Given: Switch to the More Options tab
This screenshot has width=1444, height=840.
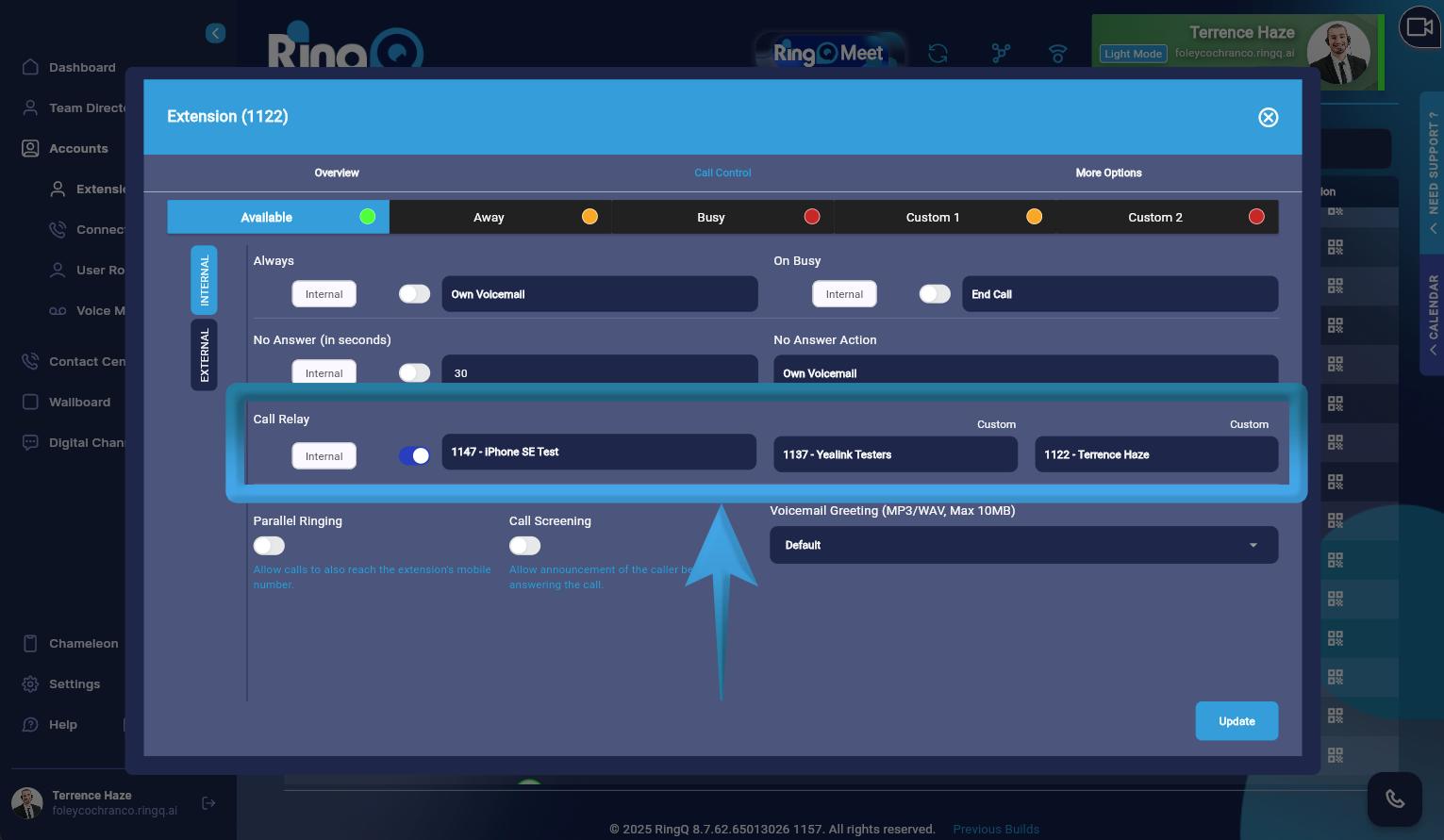Looking at the screenshot, I should click(x=1108, y=173).
